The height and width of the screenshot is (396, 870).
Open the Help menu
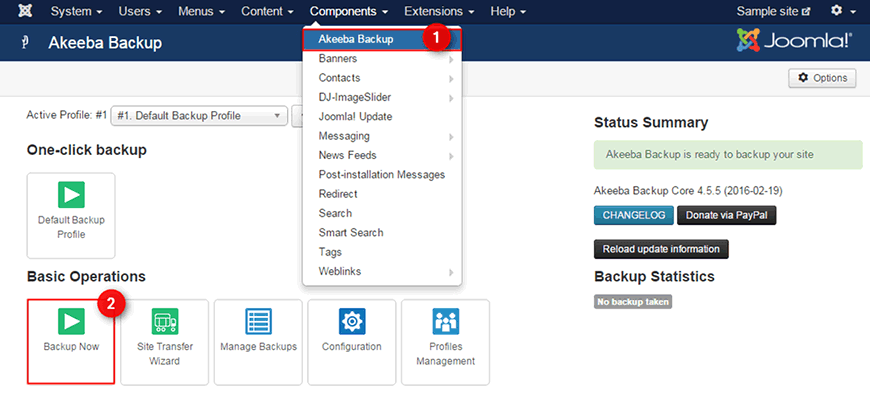[508, 11]
